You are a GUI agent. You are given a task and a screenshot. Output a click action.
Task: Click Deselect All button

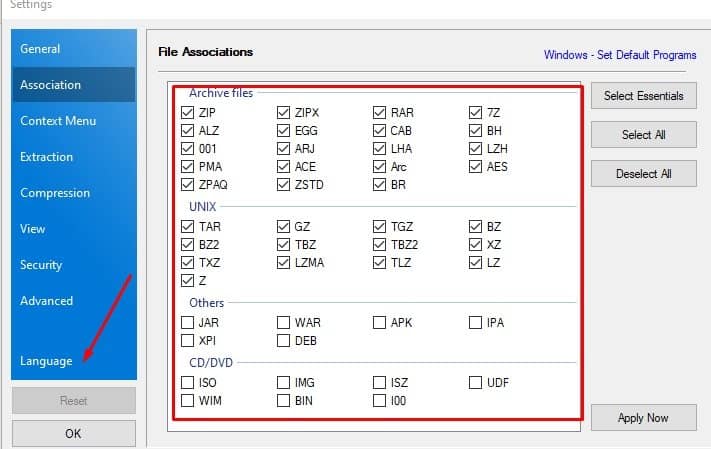coord(643,173)
